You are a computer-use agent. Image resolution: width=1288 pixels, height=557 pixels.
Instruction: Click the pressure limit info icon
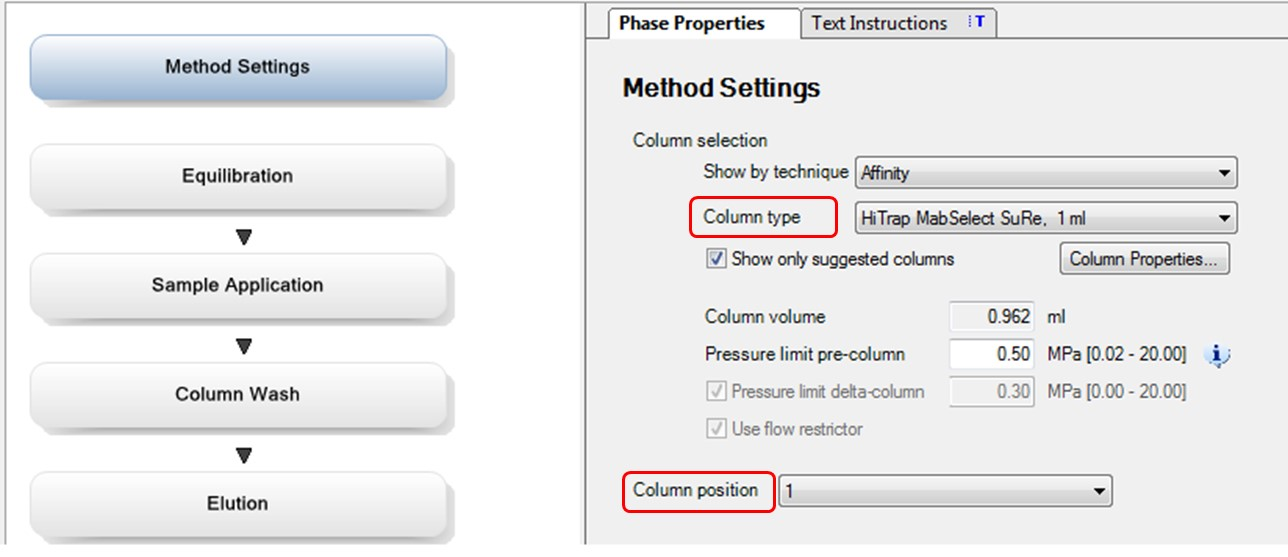tap(1216, 354)
